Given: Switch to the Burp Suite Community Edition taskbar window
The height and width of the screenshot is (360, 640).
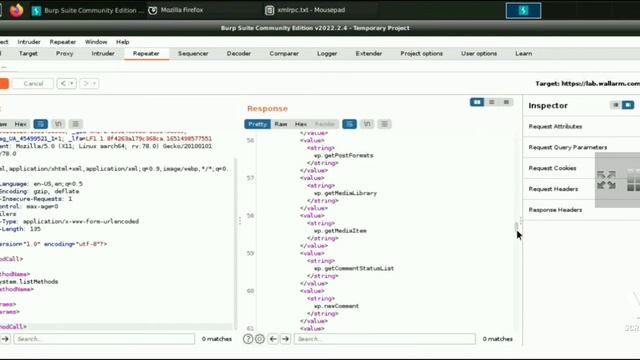Looking at the screenshot, I should 88,11.
